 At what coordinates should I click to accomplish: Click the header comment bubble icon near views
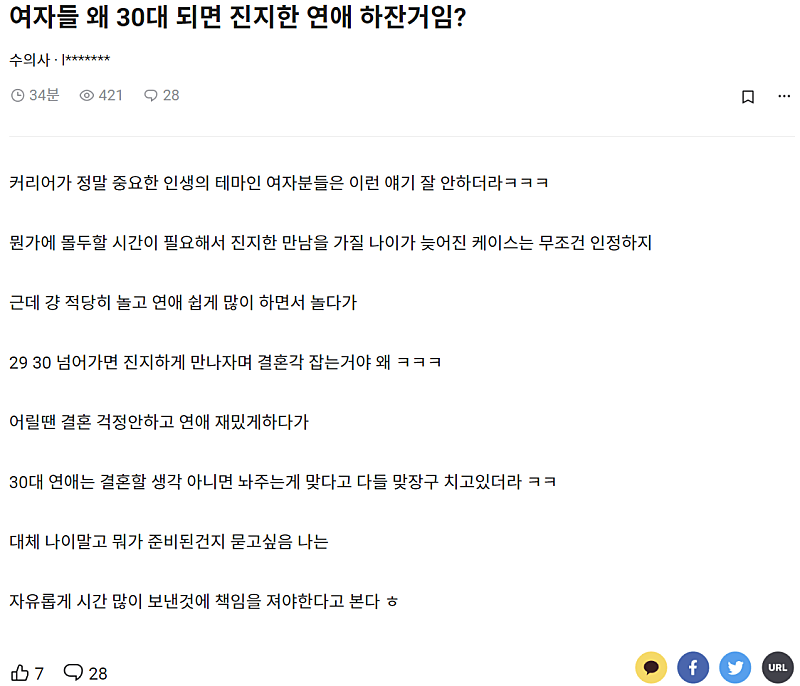[x=151, y=96]
